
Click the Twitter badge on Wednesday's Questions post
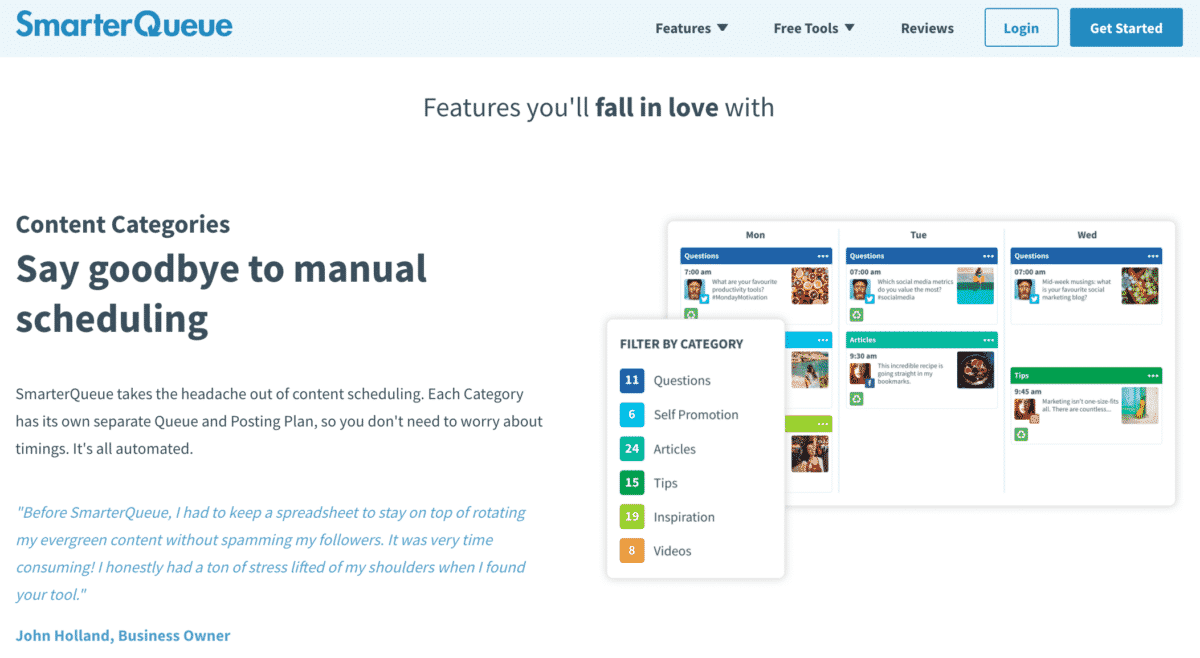click(x=1033, y=298)
